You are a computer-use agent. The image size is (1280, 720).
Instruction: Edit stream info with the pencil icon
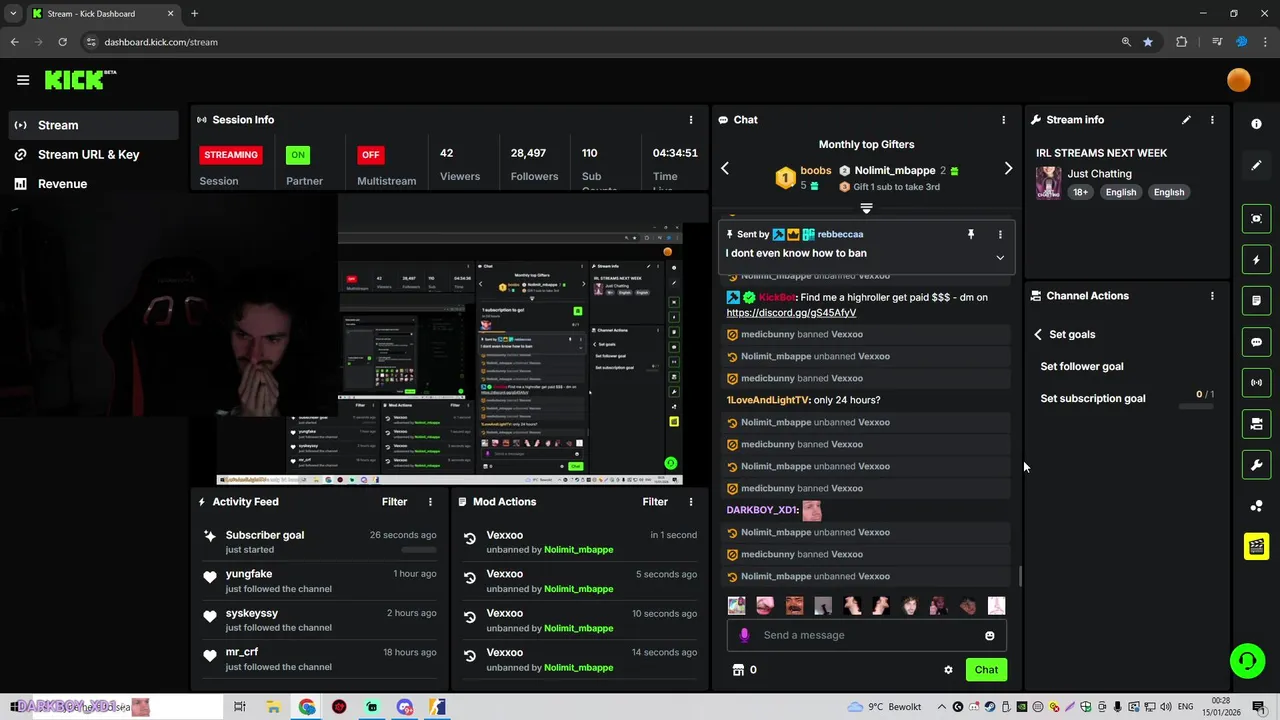(1186, 120)
